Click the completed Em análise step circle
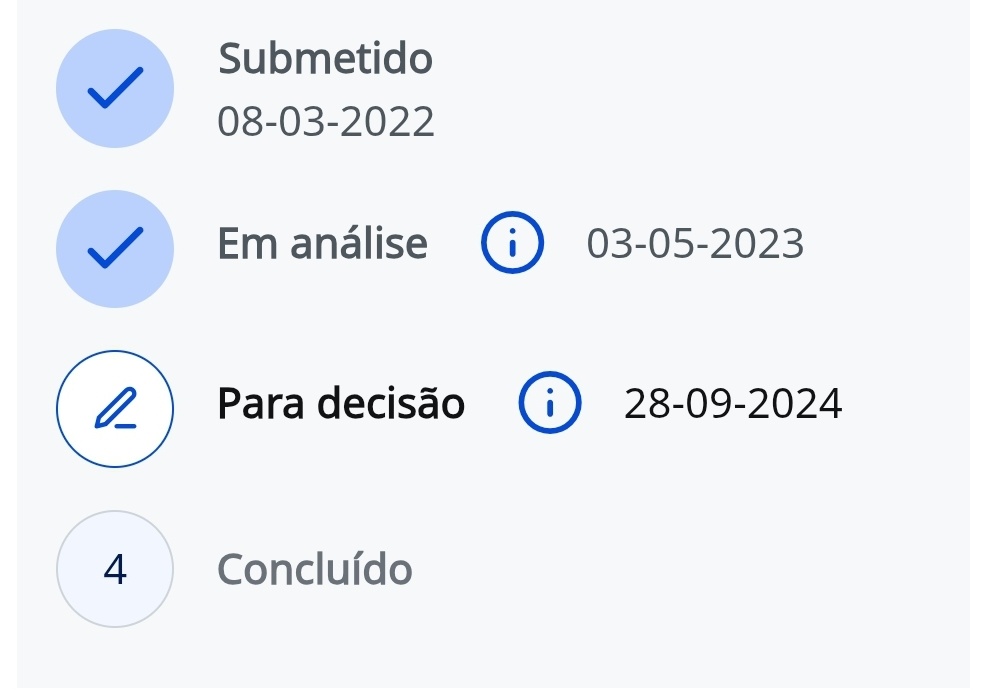Screen dimensions: 988x697 [115, 248]
